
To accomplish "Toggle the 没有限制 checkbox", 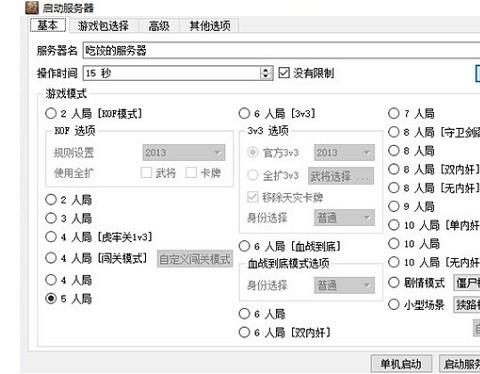I will pyautogui.click(x=284, y=73).
